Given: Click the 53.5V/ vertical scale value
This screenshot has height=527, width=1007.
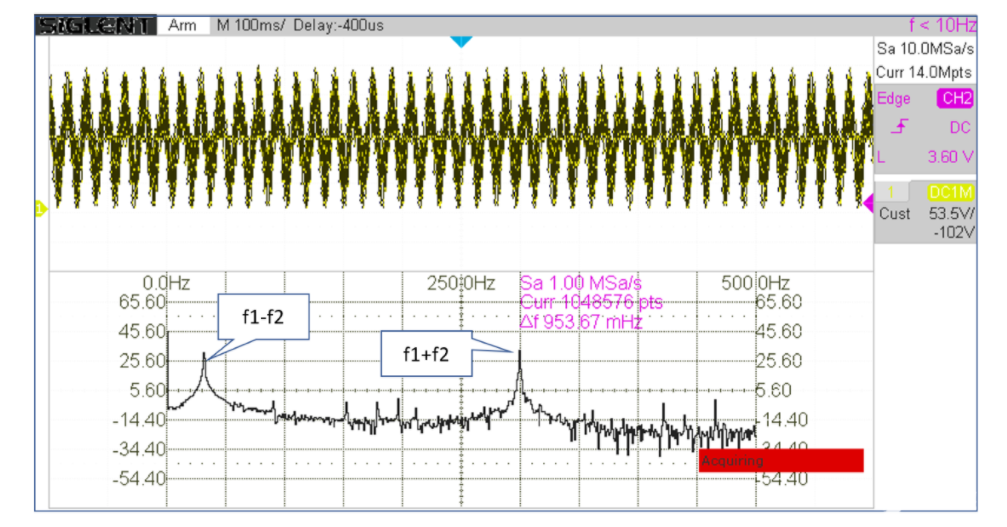Looking at the screenshot, I should point(951,214).
